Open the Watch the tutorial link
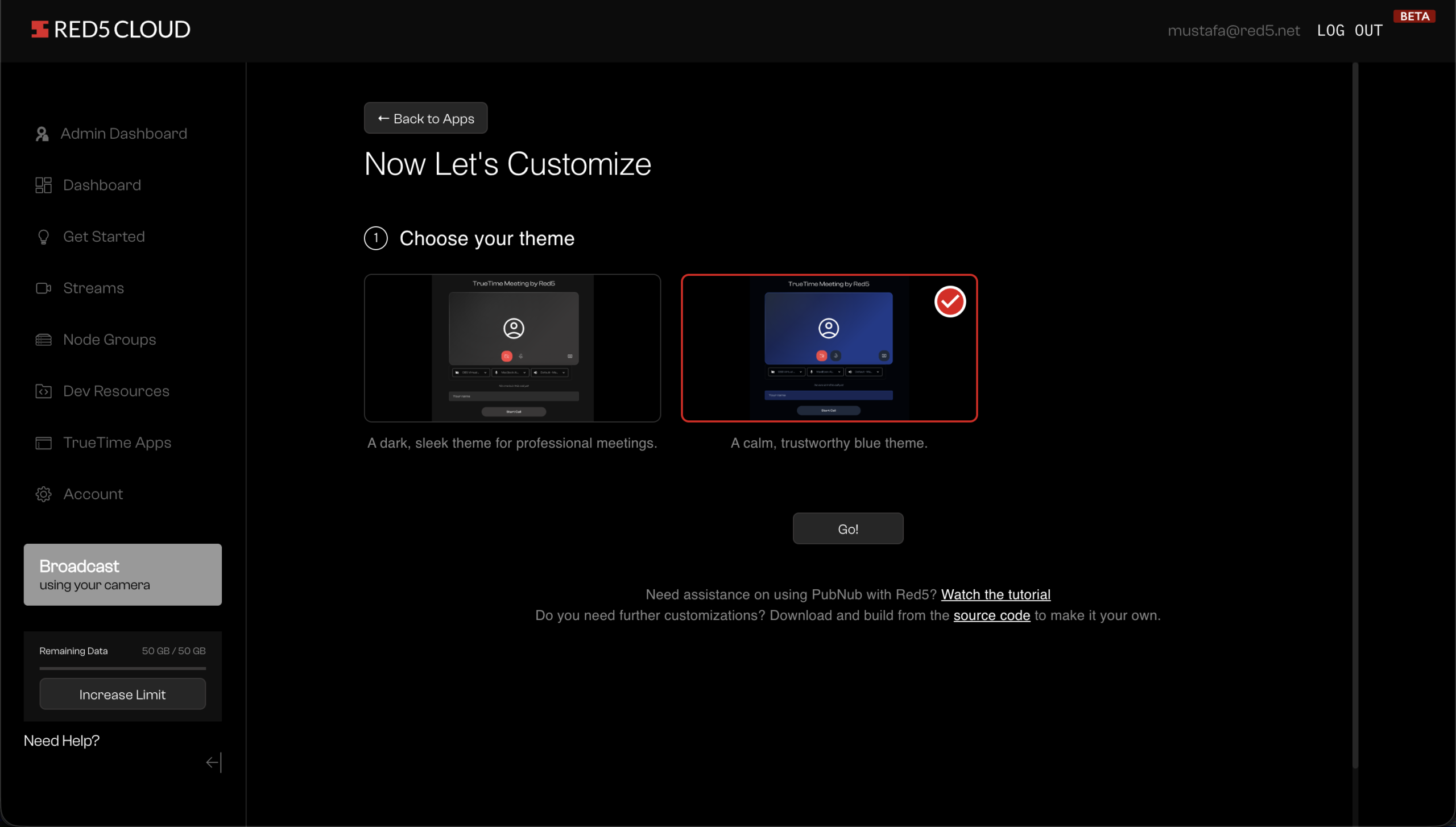The height and width of the screenshot is (827, 1456). 995,595
